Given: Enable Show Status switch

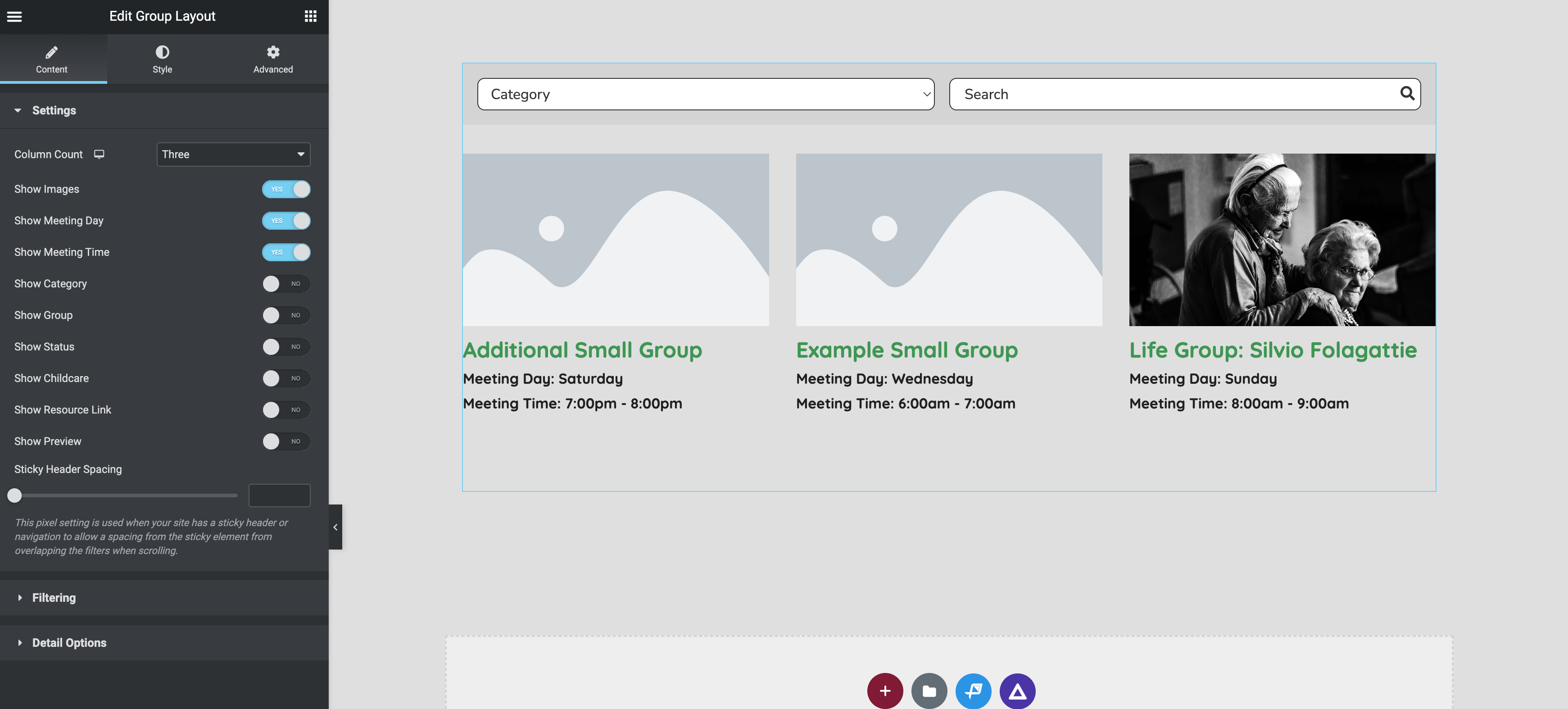Looking at the screenshot, I should pyautogui.click(x=286, y=346).
